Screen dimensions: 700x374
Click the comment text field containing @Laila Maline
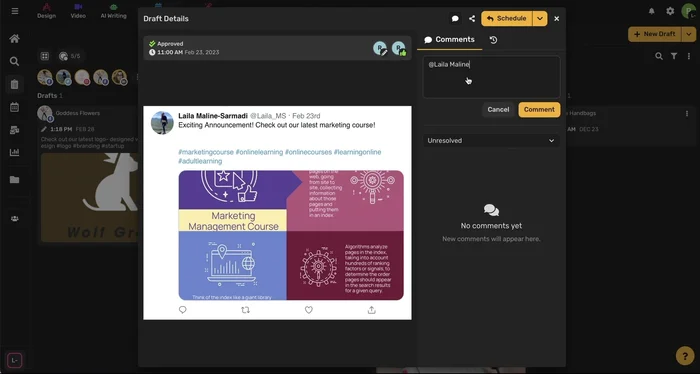(x=491, y=77)
